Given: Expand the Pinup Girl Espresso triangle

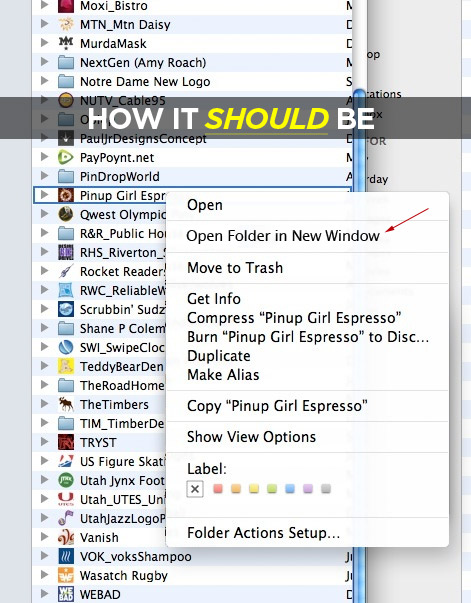Looking at the screenshot, I should point(45,195).
